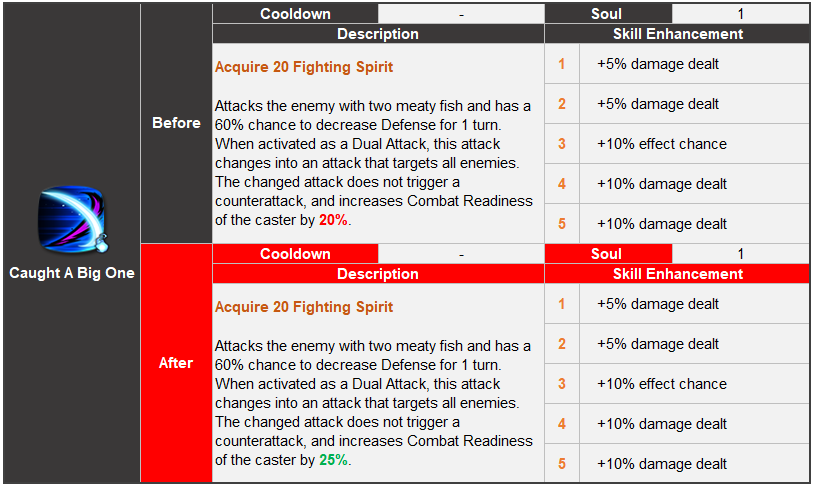Click the red 20% Combat Readiness value

tap(333, 220)
